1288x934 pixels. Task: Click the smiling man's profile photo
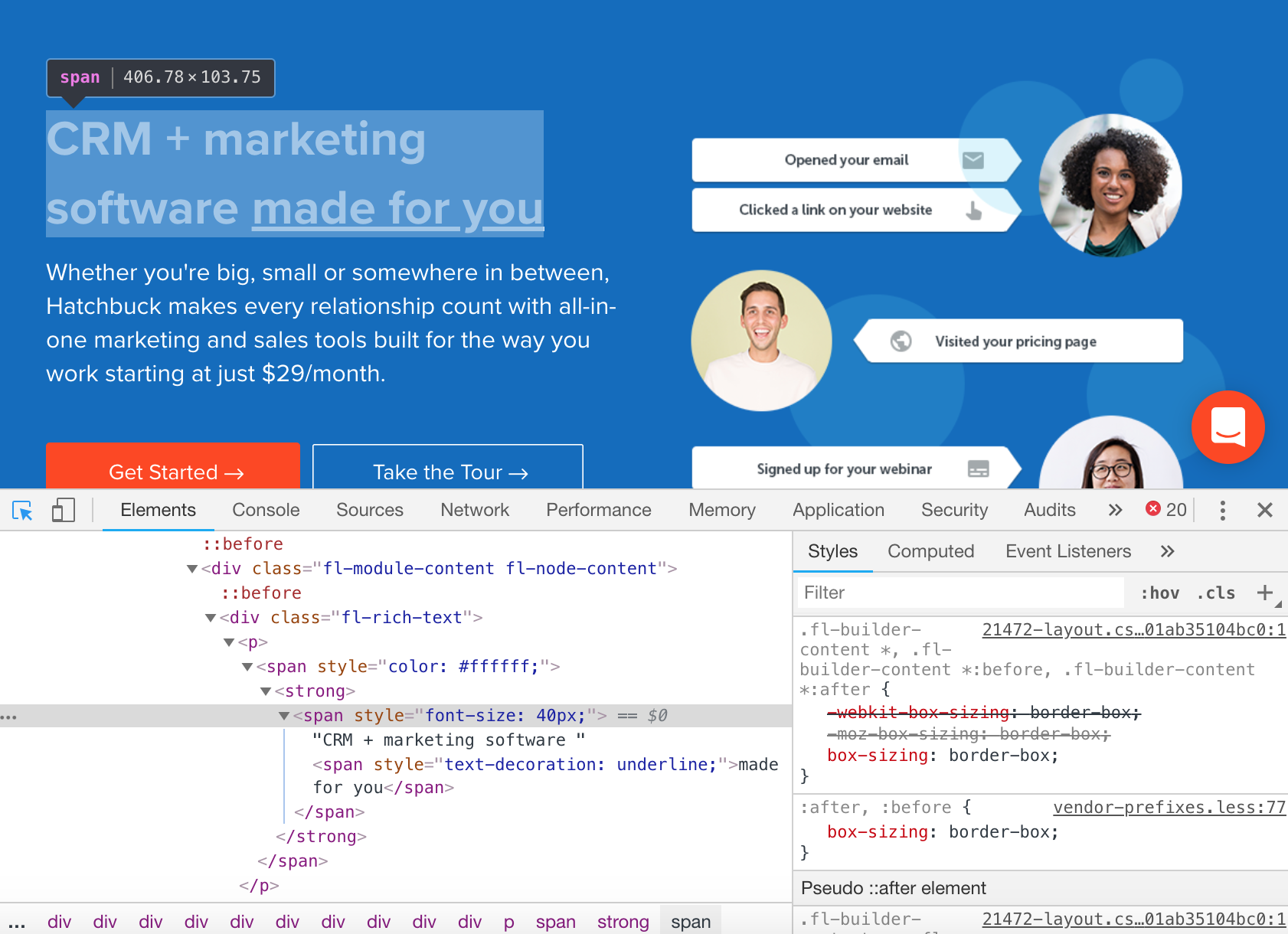point(761,341)
